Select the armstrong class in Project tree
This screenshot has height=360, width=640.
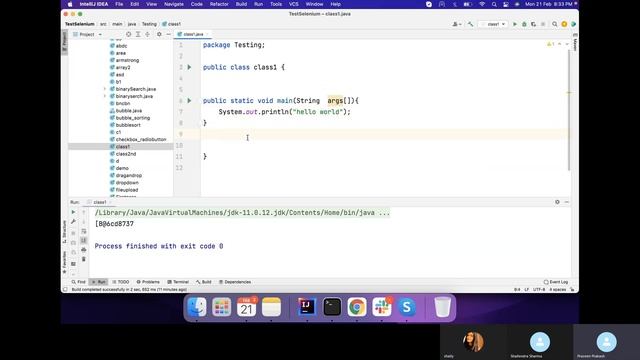tap(124, 60)
